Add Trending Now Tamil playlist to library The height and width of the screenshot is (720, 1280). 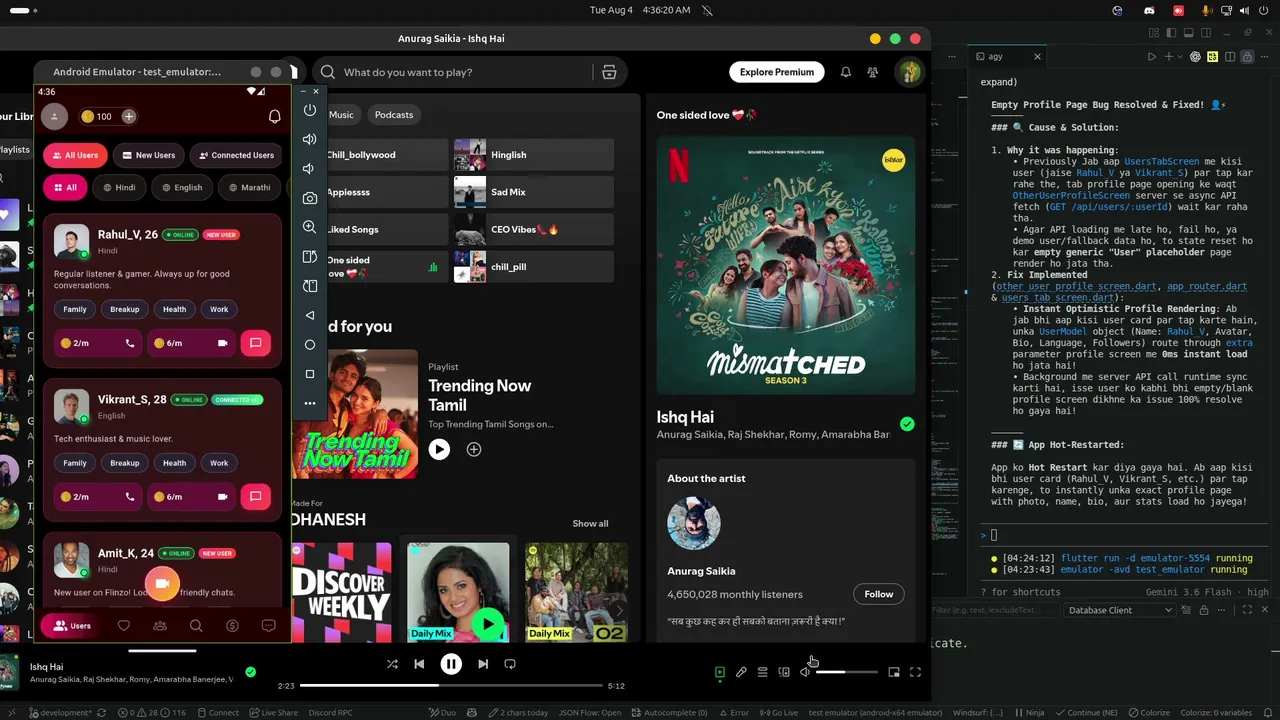[x=474, y=450]
